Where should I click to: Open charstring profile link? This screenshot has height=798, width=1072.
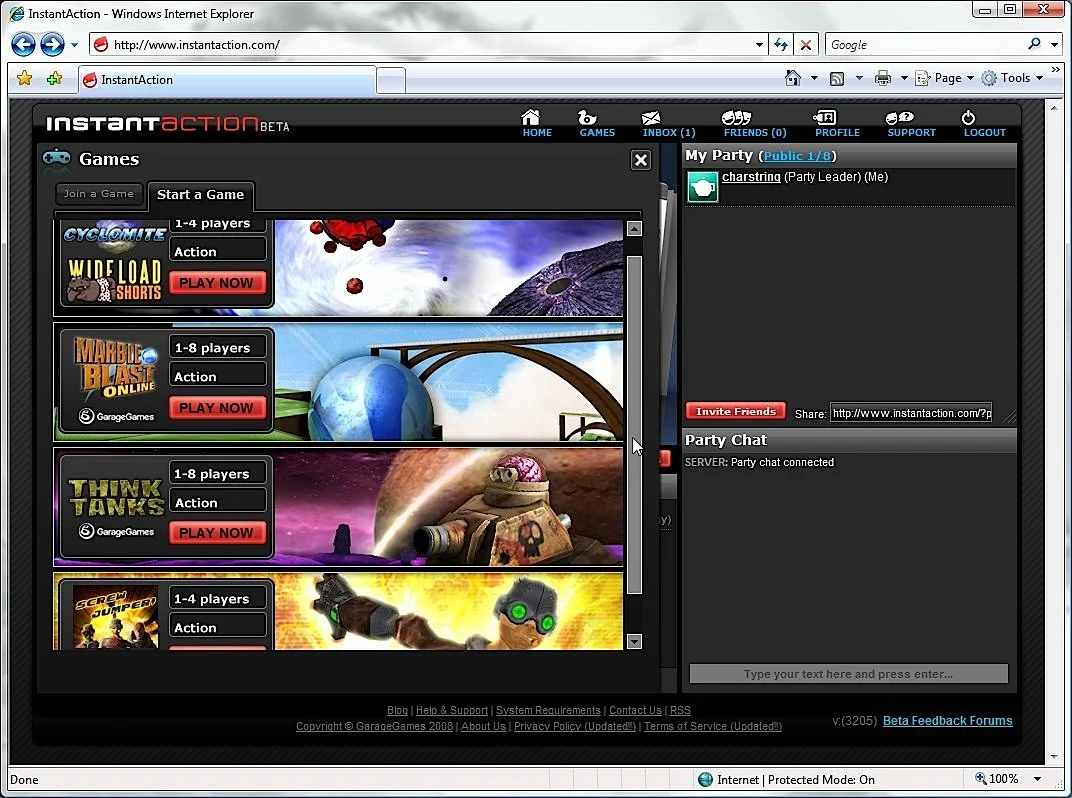point(751,176)
